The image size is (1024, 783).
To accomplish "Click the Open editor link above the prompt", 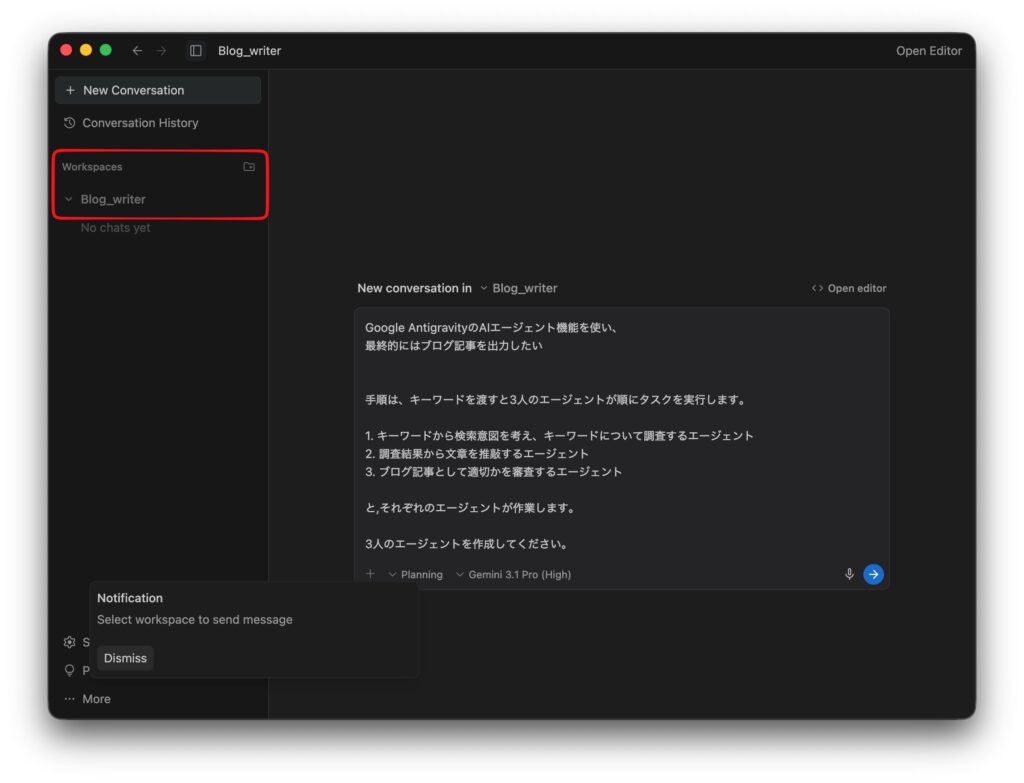I will tap(849, 288).
